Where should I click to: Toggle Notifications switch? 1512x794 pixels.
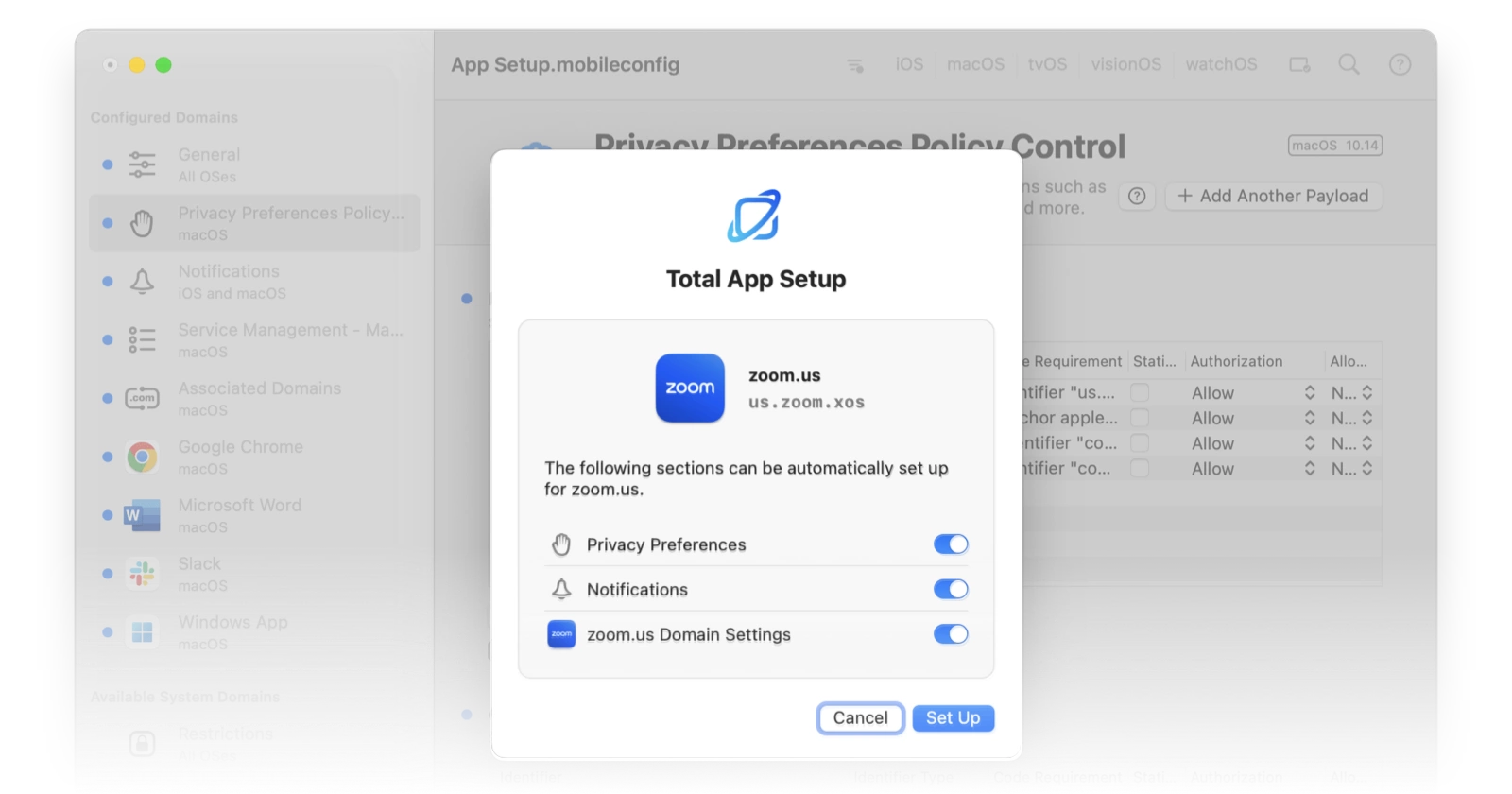tap(951, 590)
